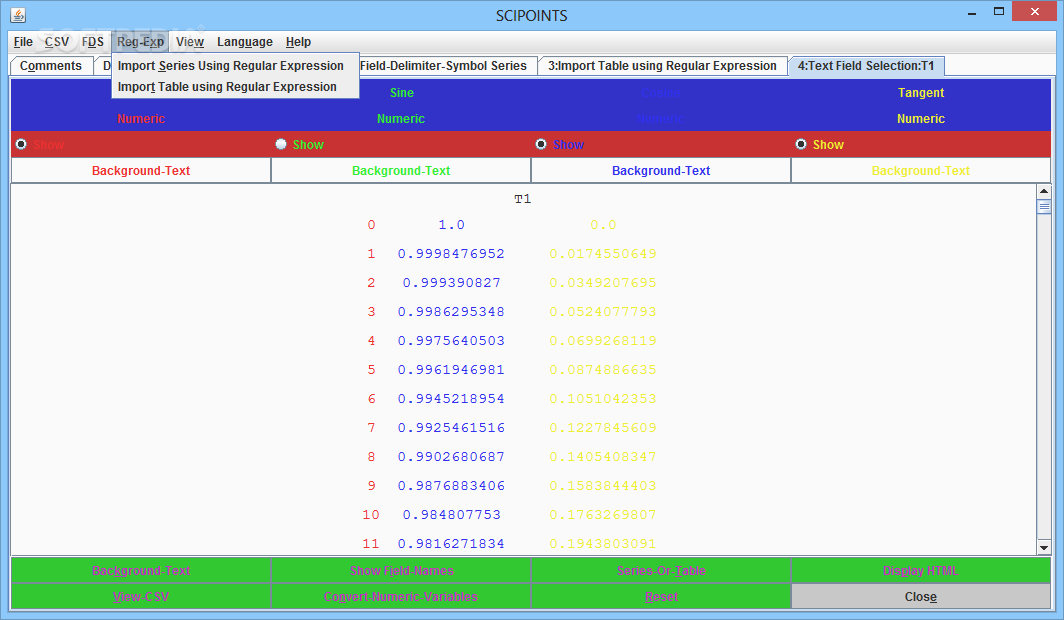Click the red Background-Text button
Image resolution: width=1064 pixels, height=620 pixels.
point(141,171)
